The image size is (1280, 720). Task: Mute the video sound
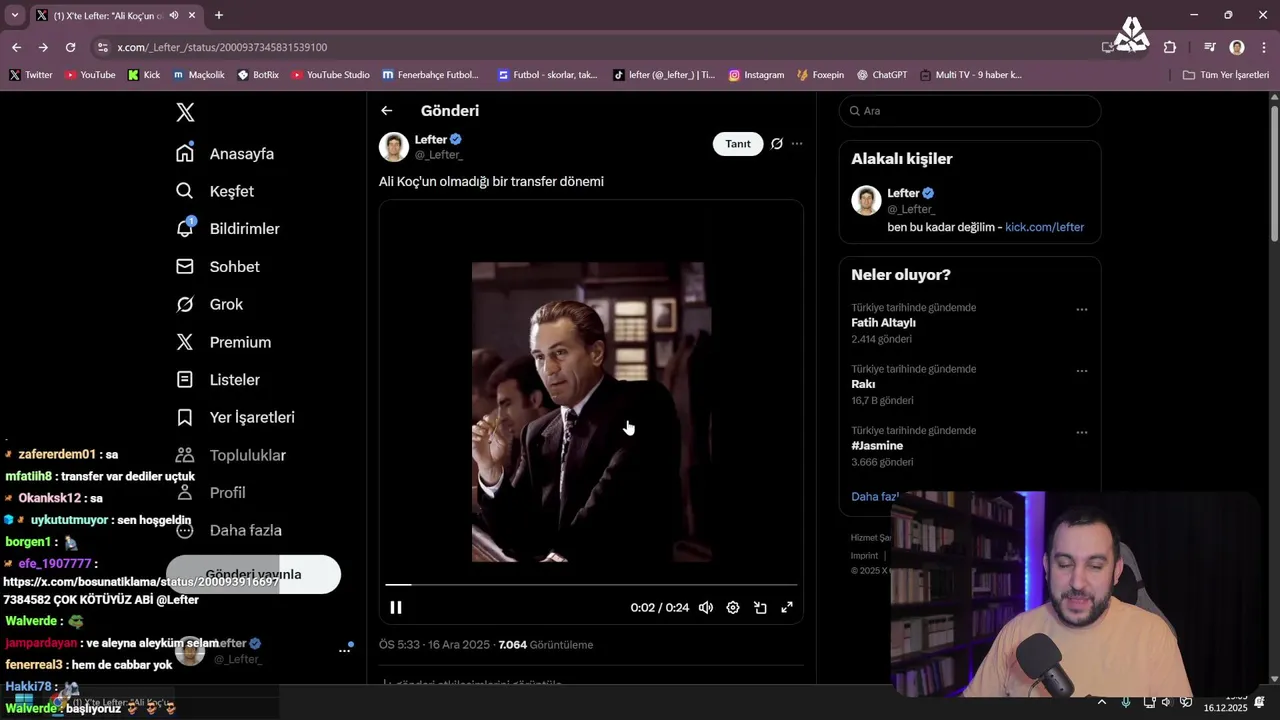coord(706,607)
